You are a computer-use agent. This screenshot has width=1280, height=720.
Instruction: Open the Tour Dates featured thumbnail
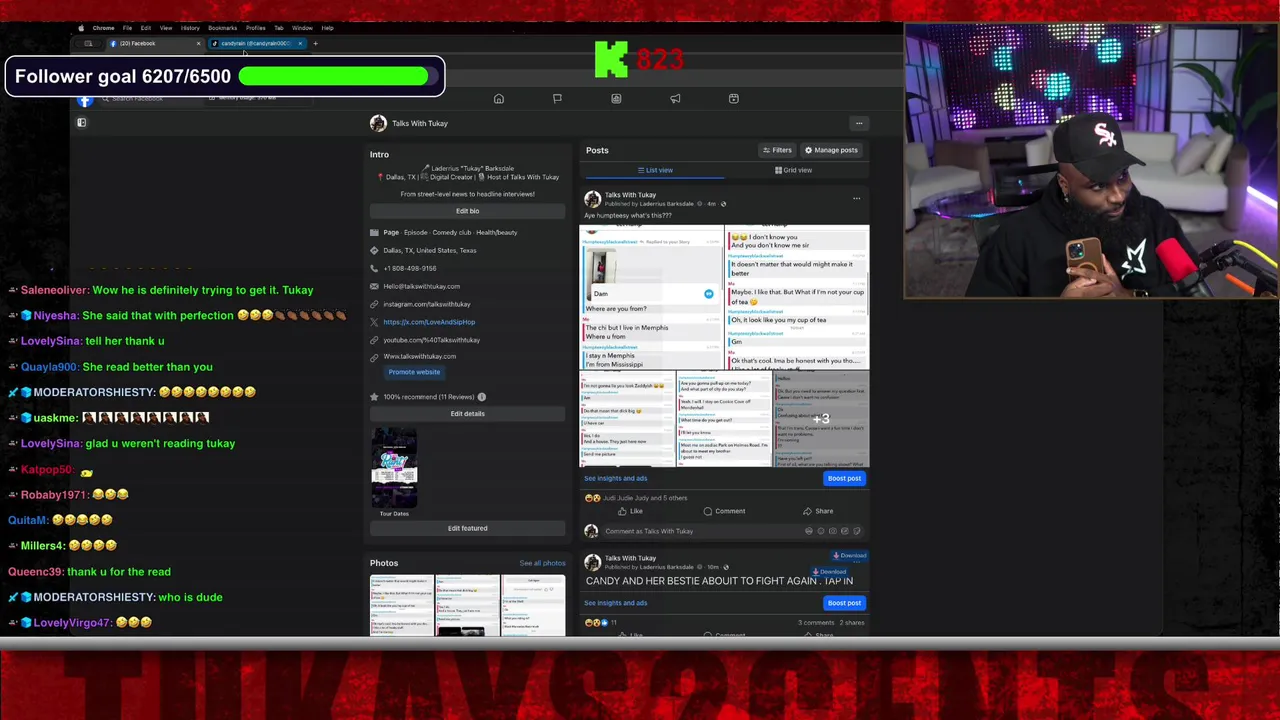click(x=394, y=469)
